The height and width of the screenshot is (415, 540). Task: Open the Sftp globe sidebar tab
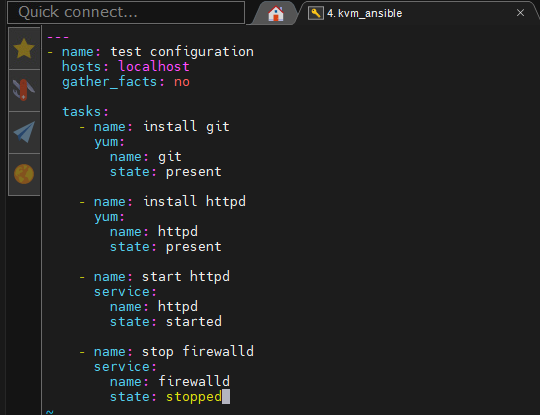[24, 174]
